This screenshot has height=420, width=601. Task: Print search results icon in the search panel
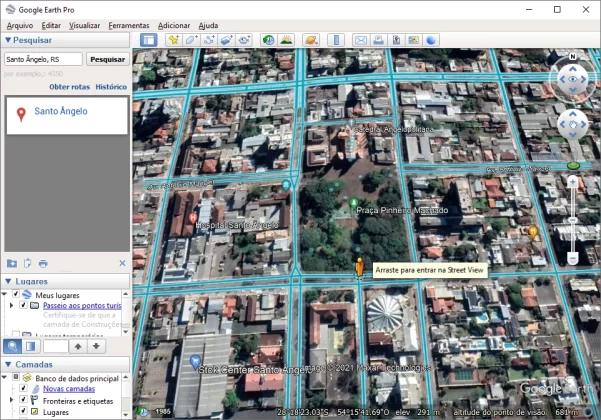(43, 263)
